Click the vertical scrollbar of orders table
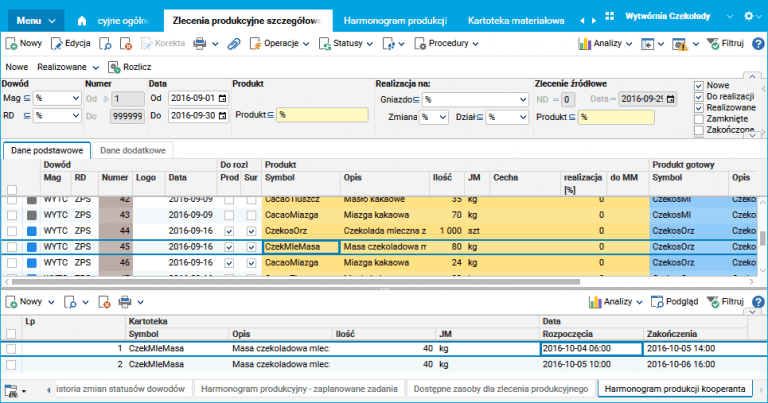 coord(762,238)
